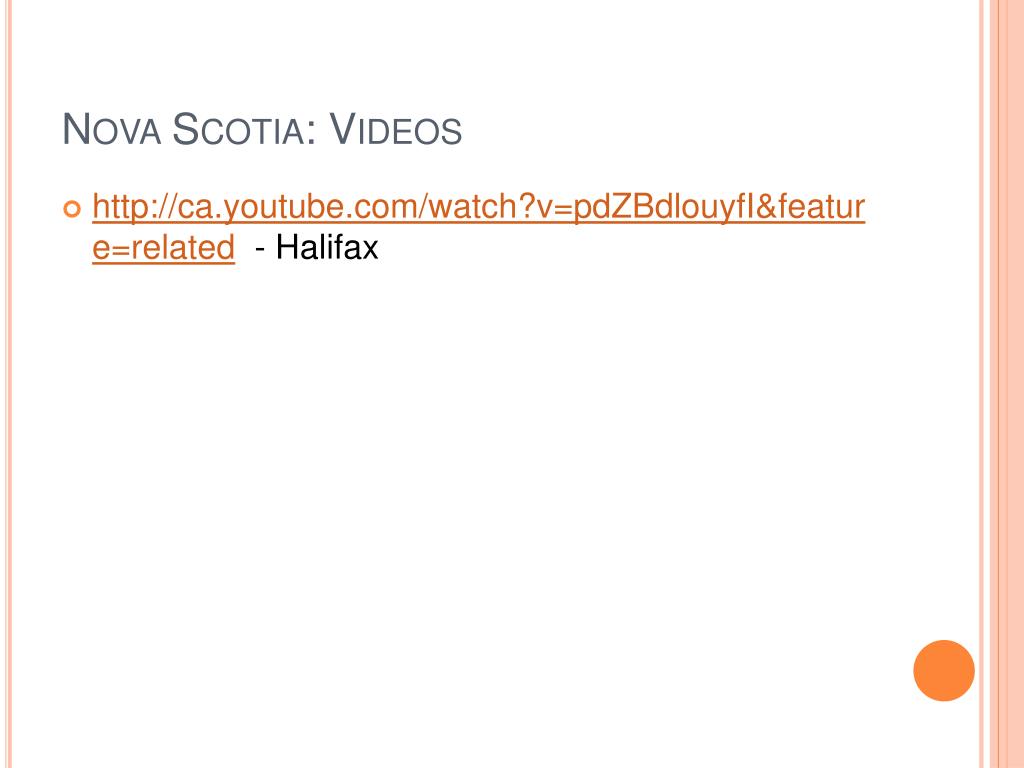The width and height of the screenshot is (1024, 768).
Task: Select the orange ring bullet marker
Action: point(72,209)
